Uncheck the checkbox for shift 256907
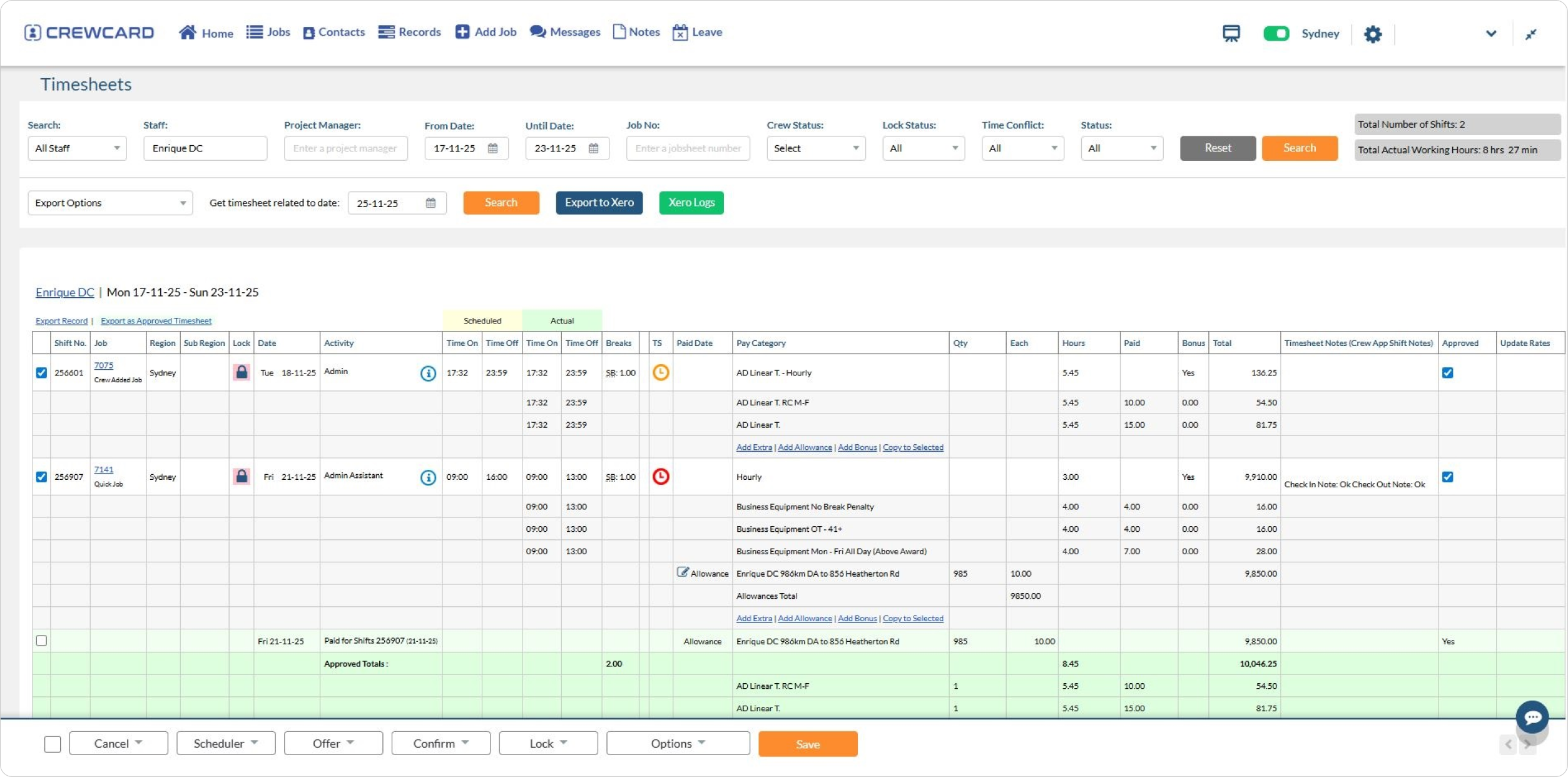 pyautogui.click(x=41, y=477)
